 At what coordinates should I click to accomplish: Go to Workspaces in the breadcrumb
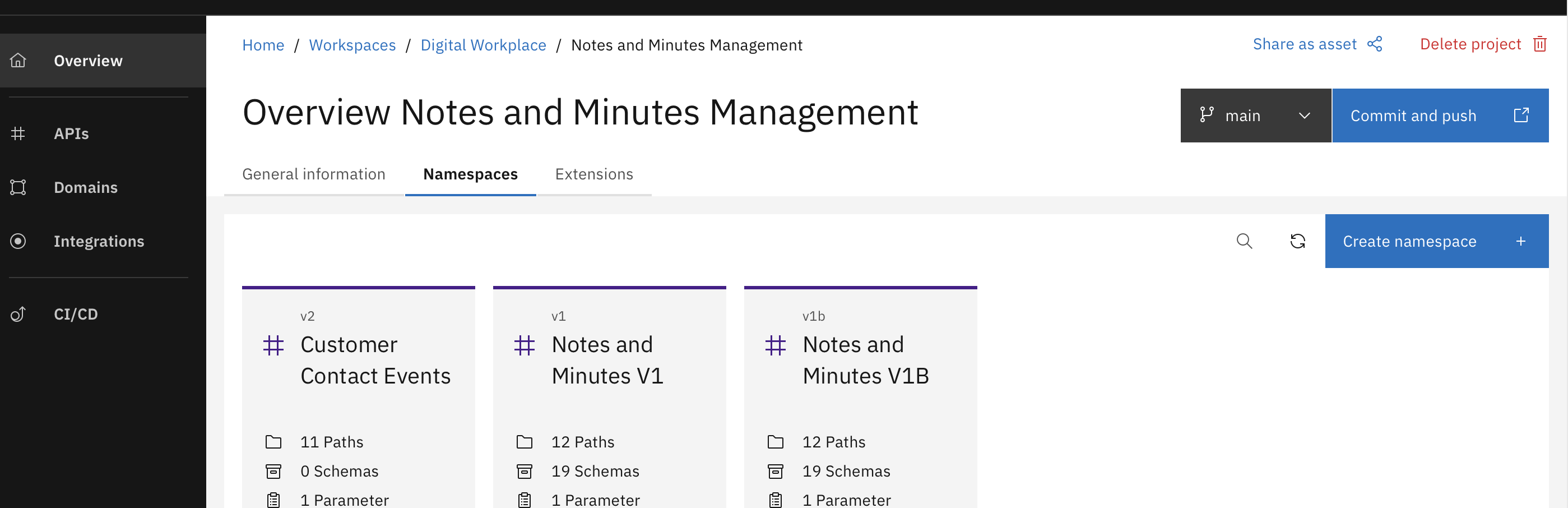coord(352,45)
